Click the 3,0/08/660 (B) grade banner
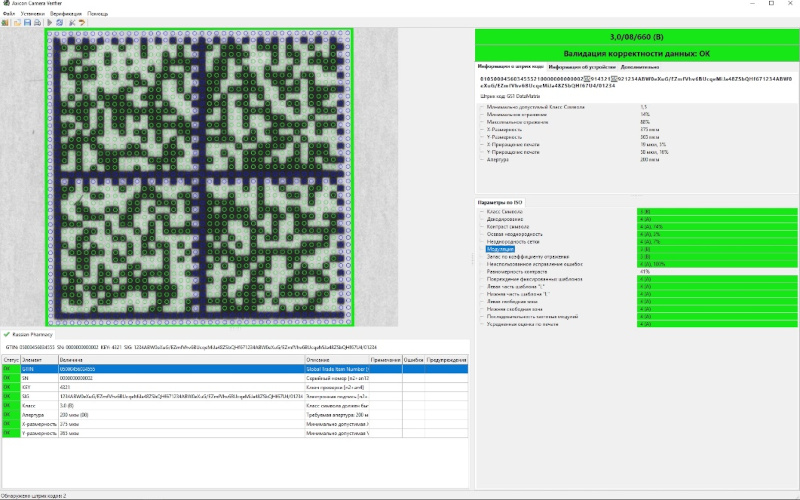 637,37
